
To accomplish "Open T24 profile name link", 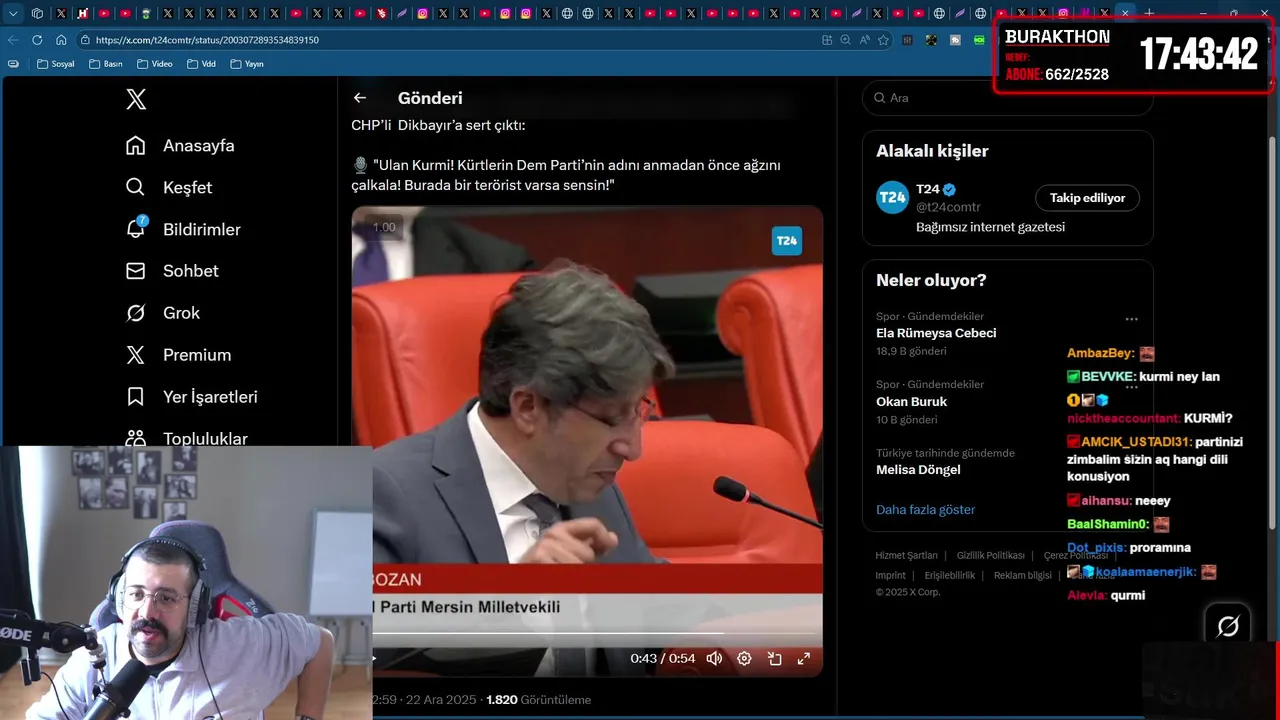I will pyautogui.click(x=928, y=189).
